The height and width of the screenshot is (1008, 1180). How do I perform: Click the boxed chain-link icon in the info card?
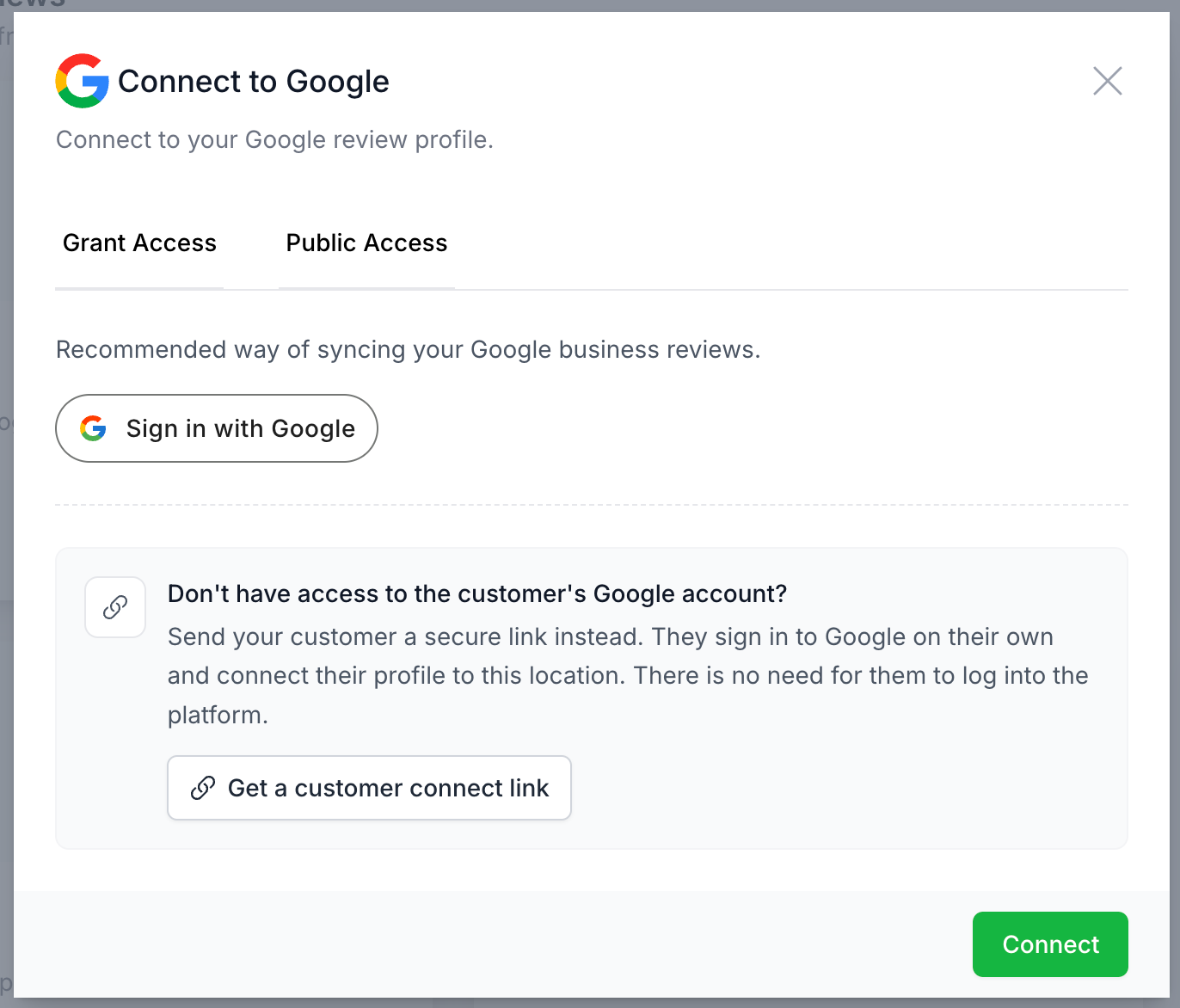[115, 607]
